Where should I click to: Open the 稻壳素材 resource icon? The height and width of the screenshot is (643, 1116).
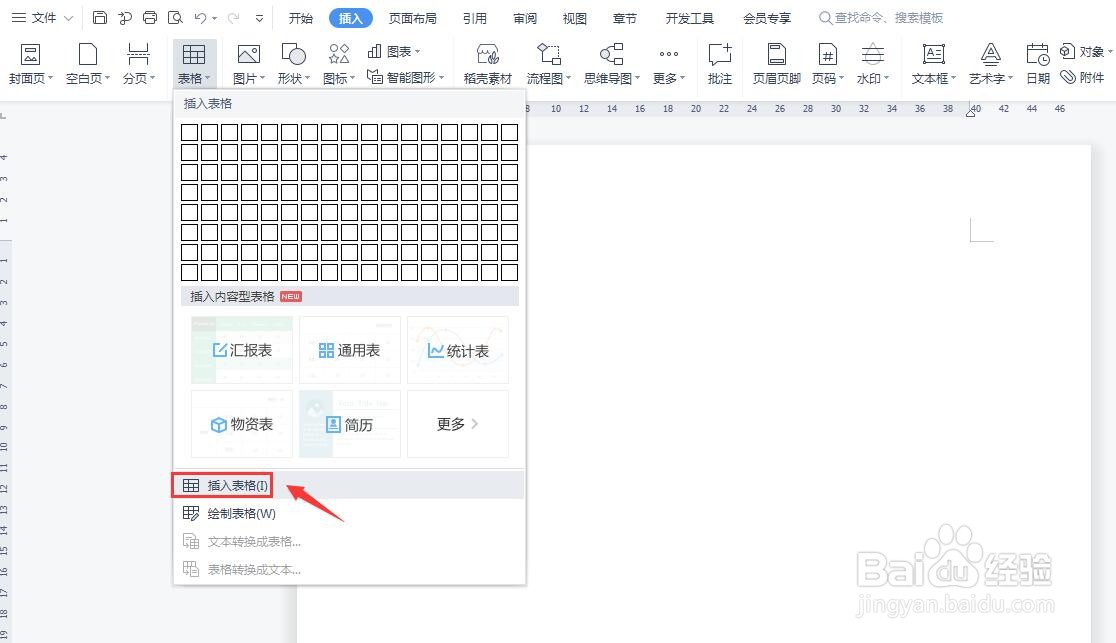click(487, 60)
